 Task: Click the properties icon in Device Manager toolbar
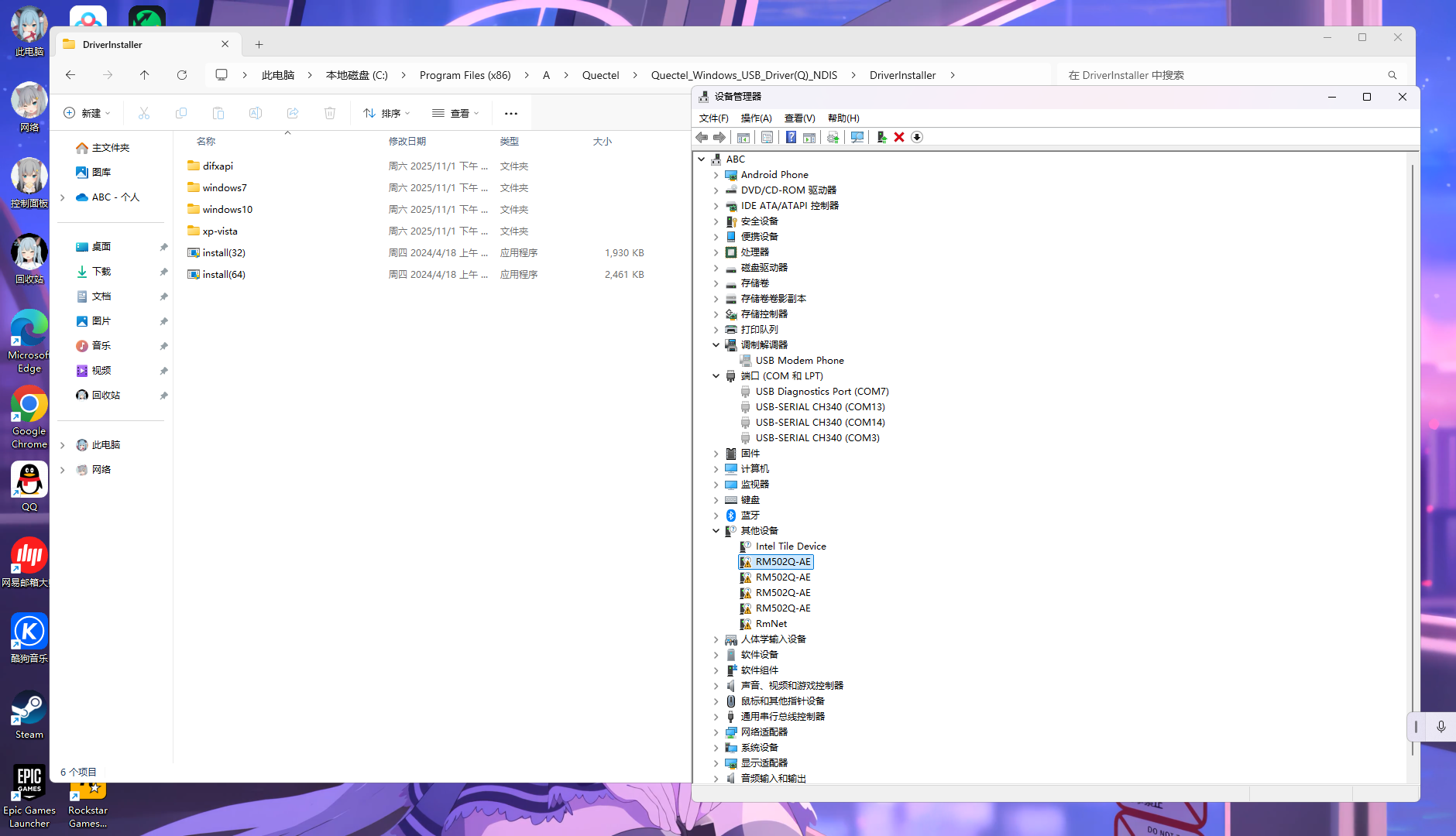(767, 137)
